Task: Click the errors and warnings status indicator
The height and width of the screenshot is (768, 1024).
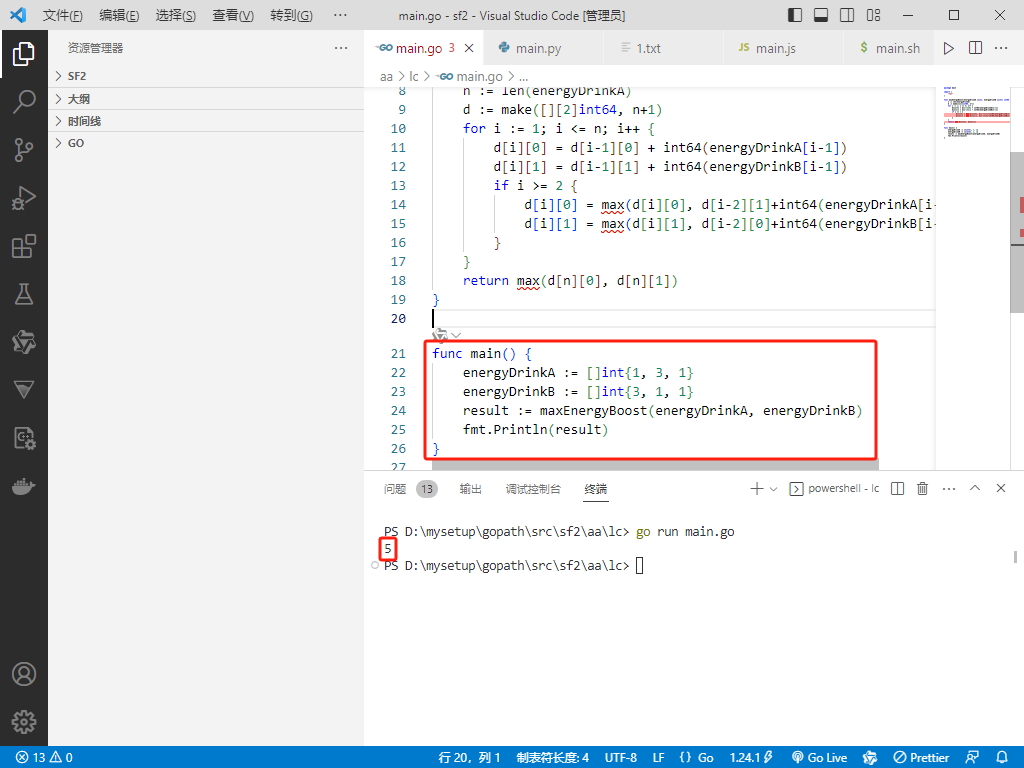Action: (44, 758)
